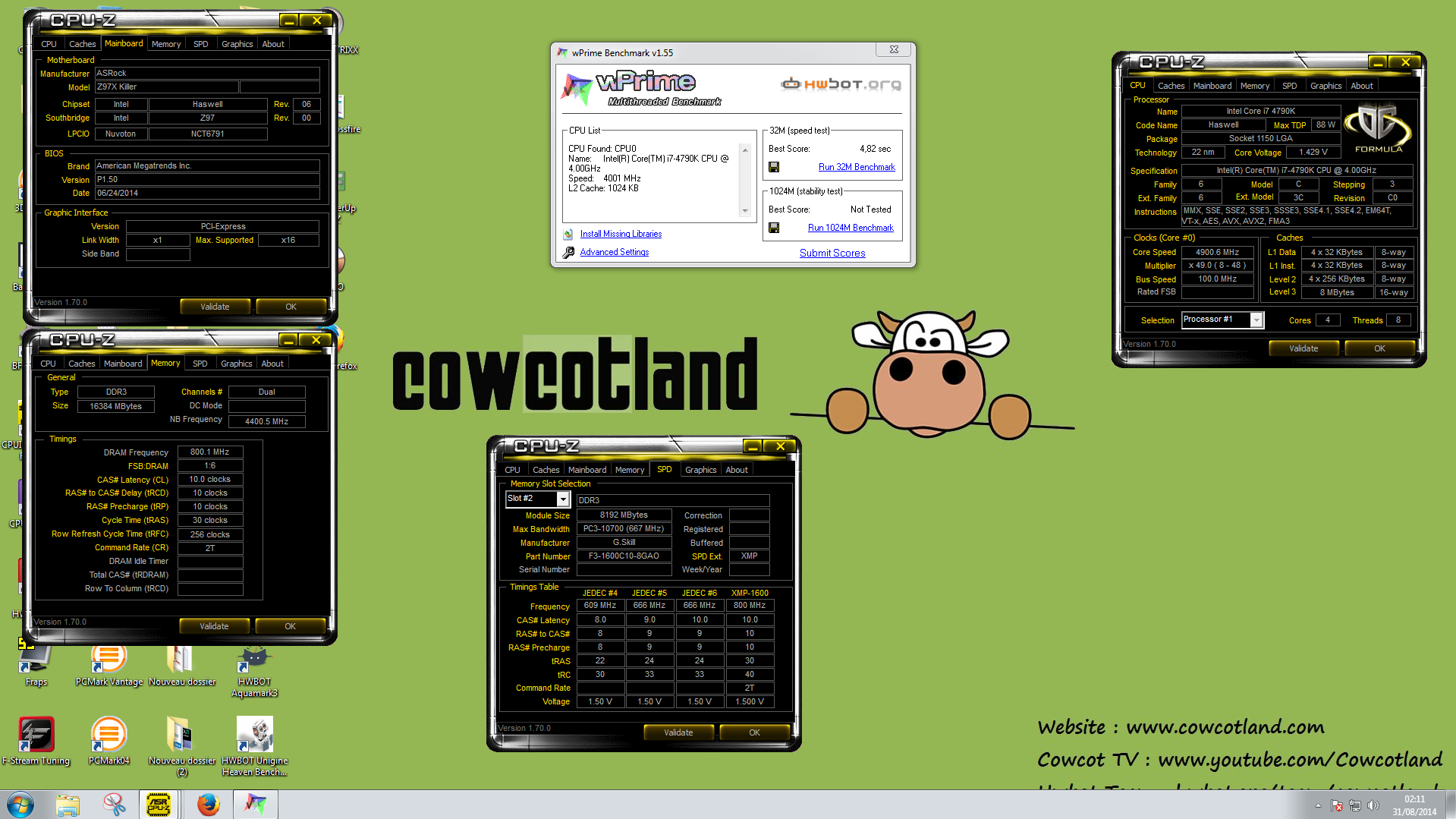The image size is (1456, 819).
Task: Click Run 1024M Benchmark link
Action: point(851,228)
